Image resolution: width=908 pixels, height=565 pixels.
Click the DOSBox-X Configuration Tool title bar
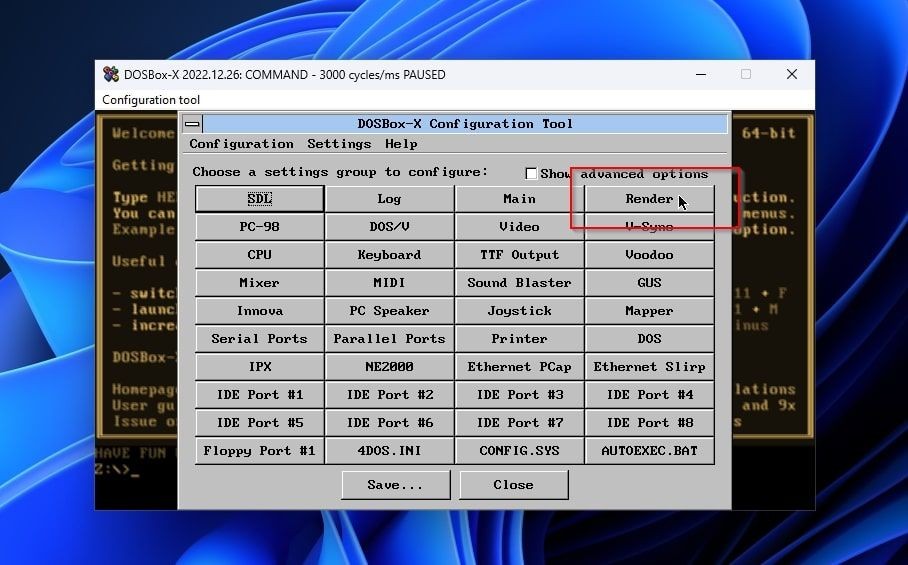click(465, 123)
